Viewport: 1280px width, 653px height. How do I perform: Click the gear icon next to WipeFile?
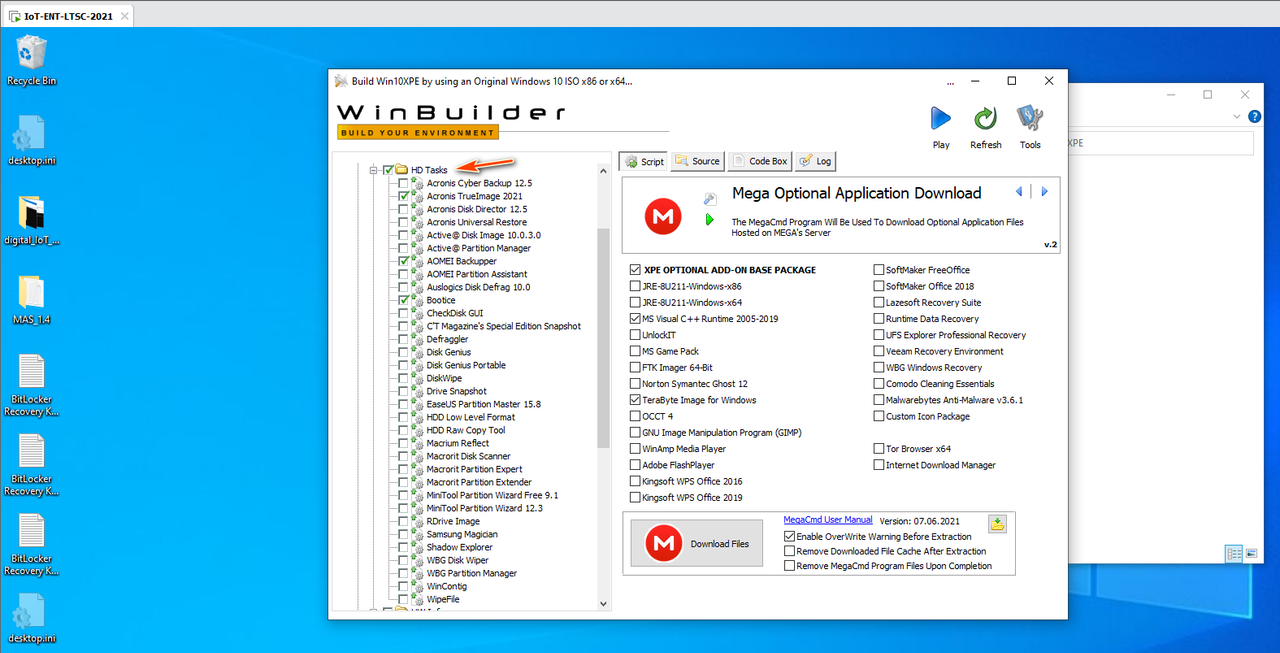[x=417, y=599]
